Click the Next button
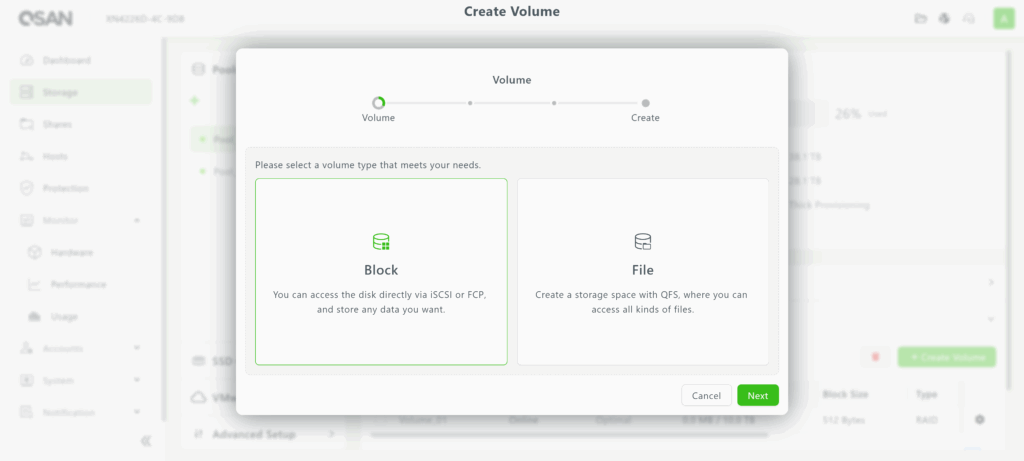Viewport: 1024px width, 461px height. pos(758,396)
